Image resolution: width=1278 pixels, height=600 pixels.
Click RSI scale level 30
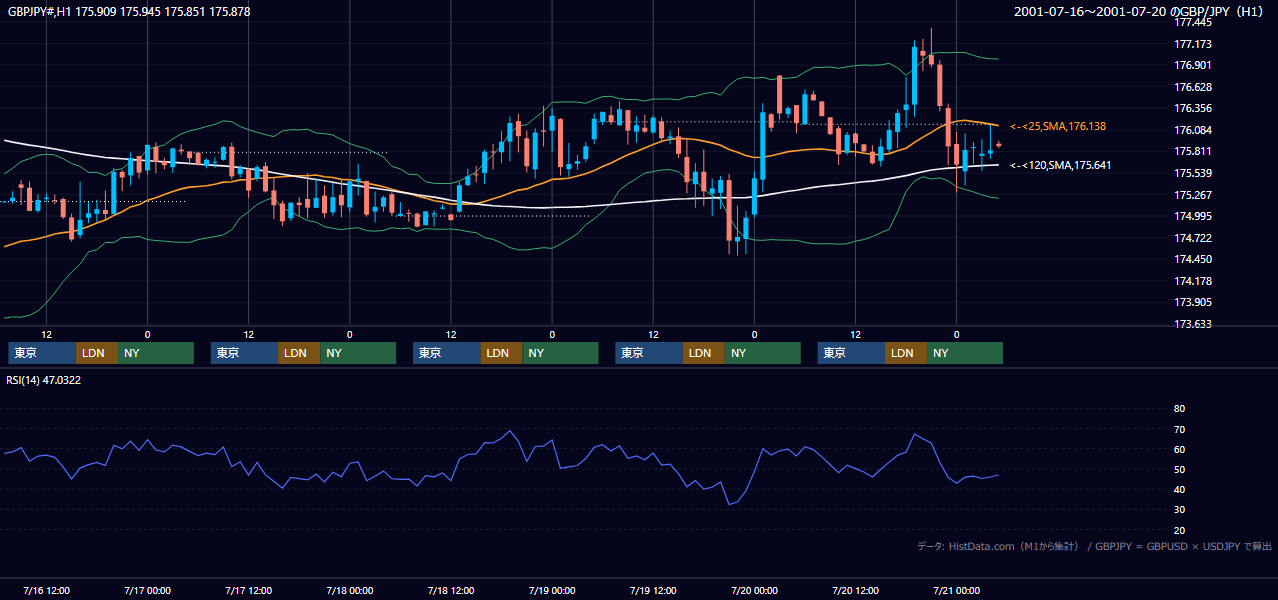click(x=1179, y=510)
